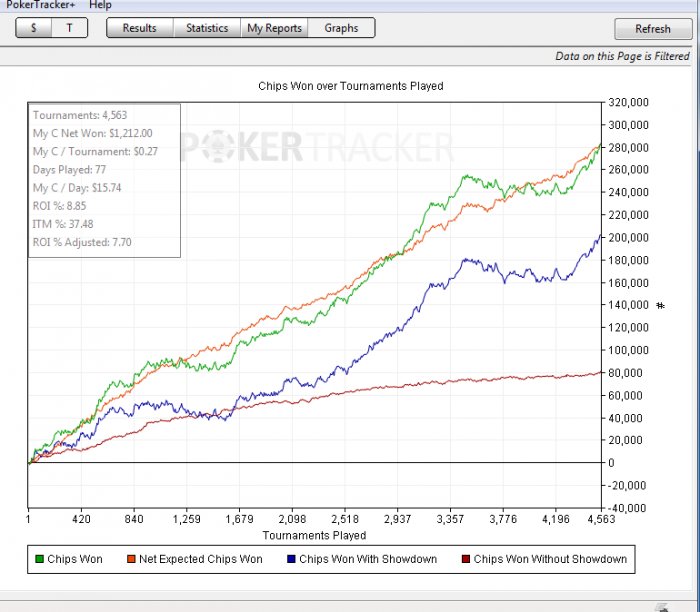Open the Help menu

100,4
